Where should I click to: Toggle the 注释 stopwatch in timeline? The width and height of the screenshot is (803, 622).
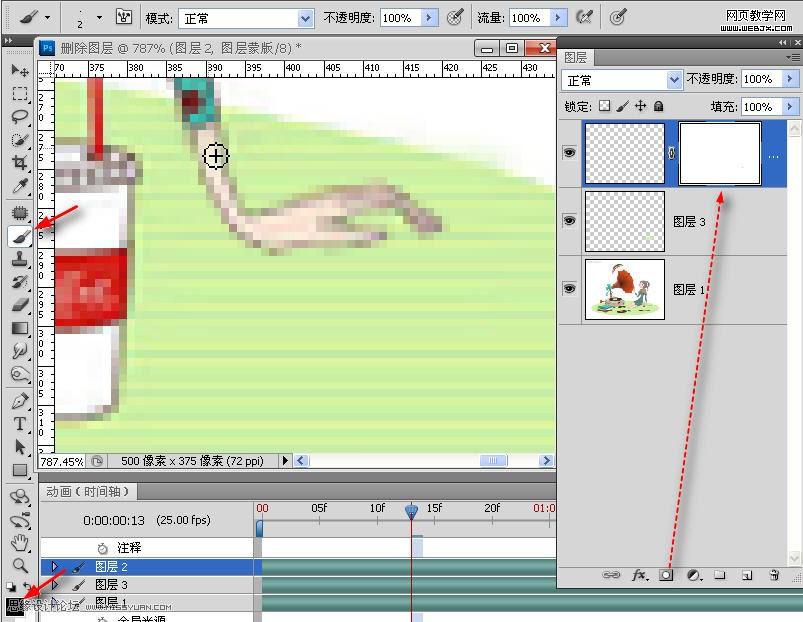click(102, 548)
